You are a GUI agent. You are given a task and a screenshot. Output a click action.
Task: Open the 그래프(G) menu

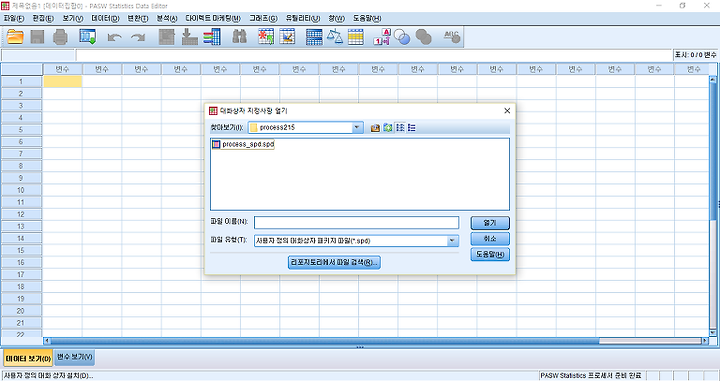coord(264,18)
